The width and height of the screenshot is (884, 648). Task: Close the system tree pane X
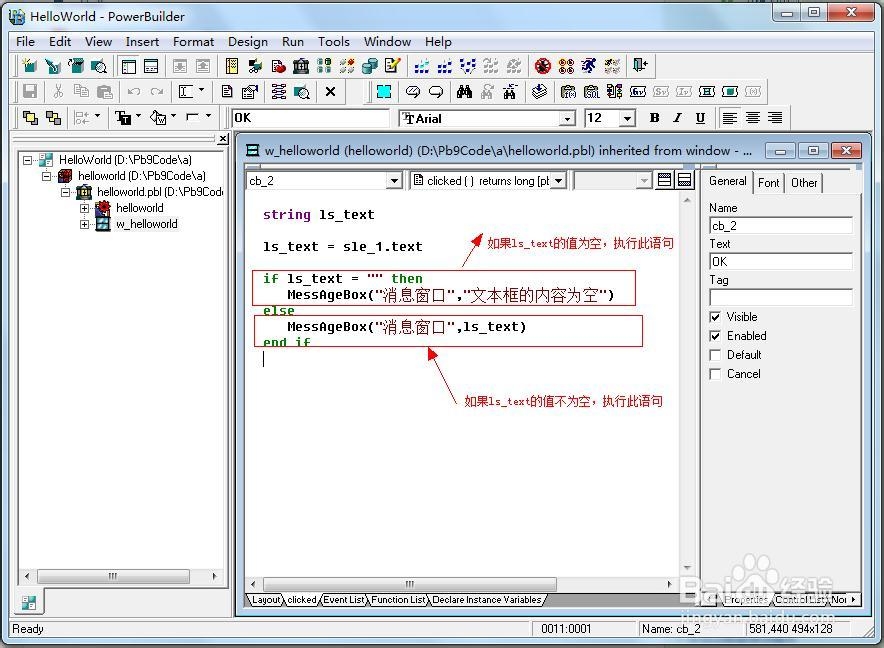[223, 139]
